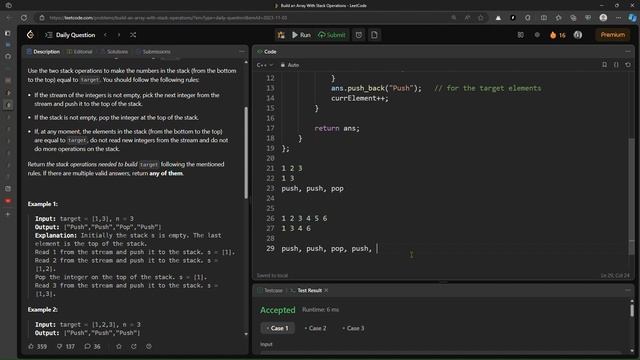The height and width of the screenshot is (360, 640).
Task: Click the description panel scrollbar
Action: (x=246, y=153)
